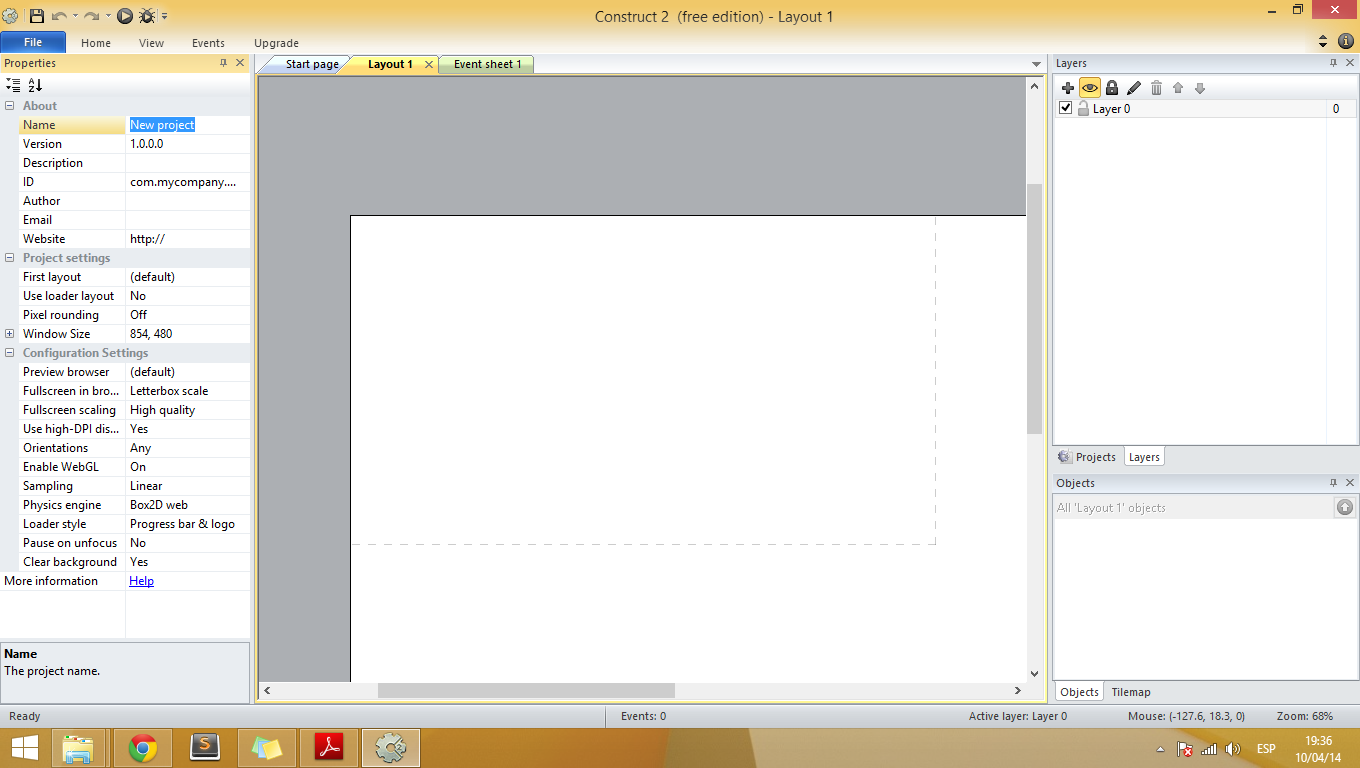Switch to the Projects panel tab
Image resolution: width=1360 pixels, height=768 pixels.
point(1087,457)
